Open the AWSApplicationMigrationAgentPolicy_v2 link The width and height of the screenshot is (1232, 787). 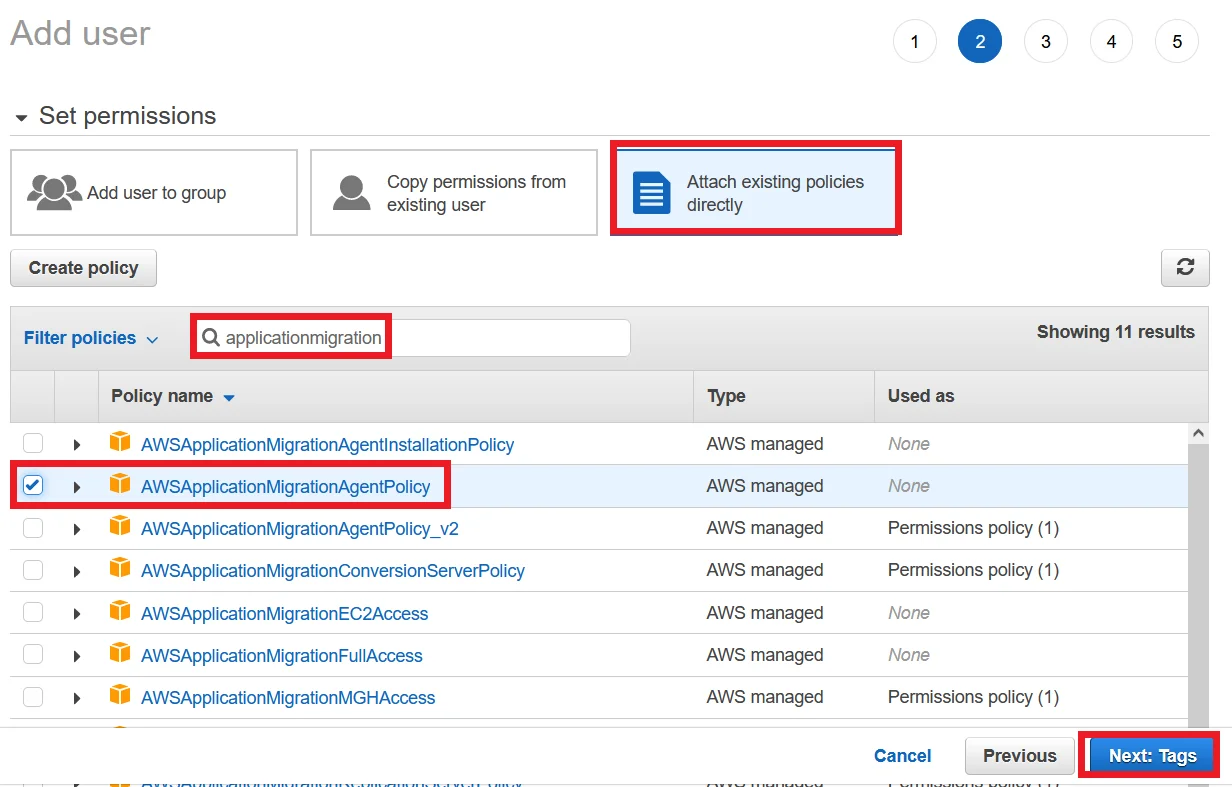click(299, 528)
